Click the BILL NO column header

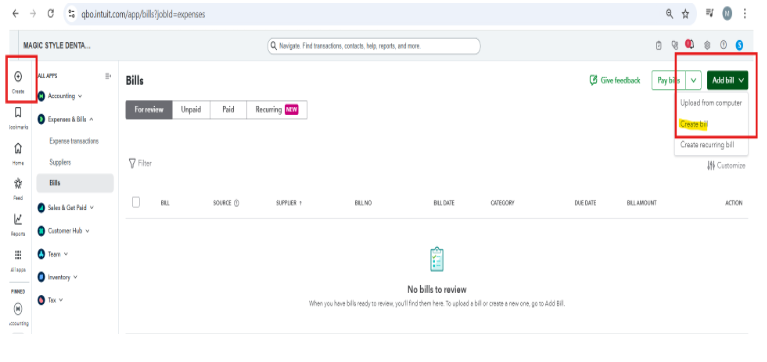(x=363, y=203)
